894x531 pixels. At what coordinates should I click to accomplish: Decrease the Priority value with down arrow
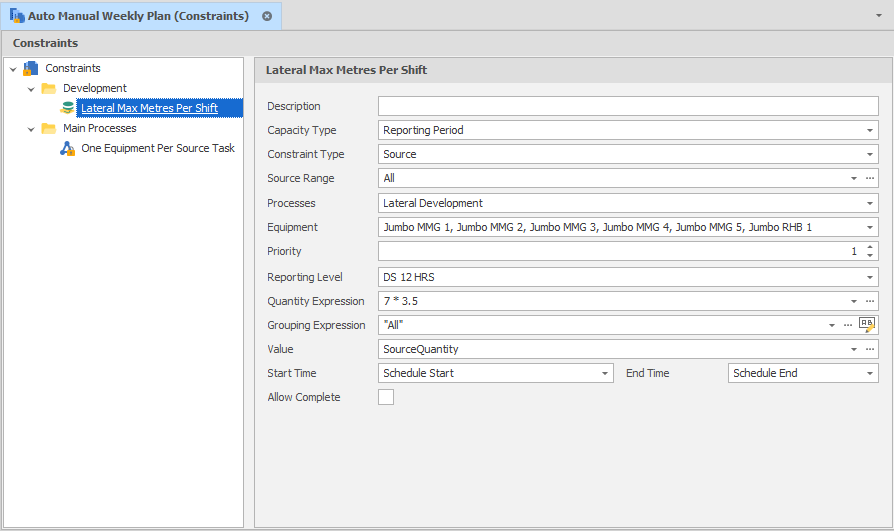click(870, 256)
